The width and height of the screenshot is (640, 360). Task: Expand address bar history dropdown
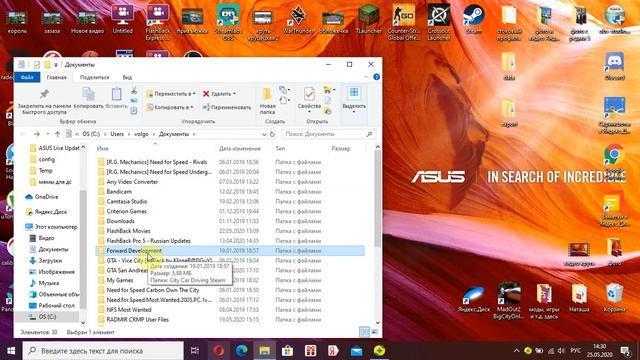[264, 134]
